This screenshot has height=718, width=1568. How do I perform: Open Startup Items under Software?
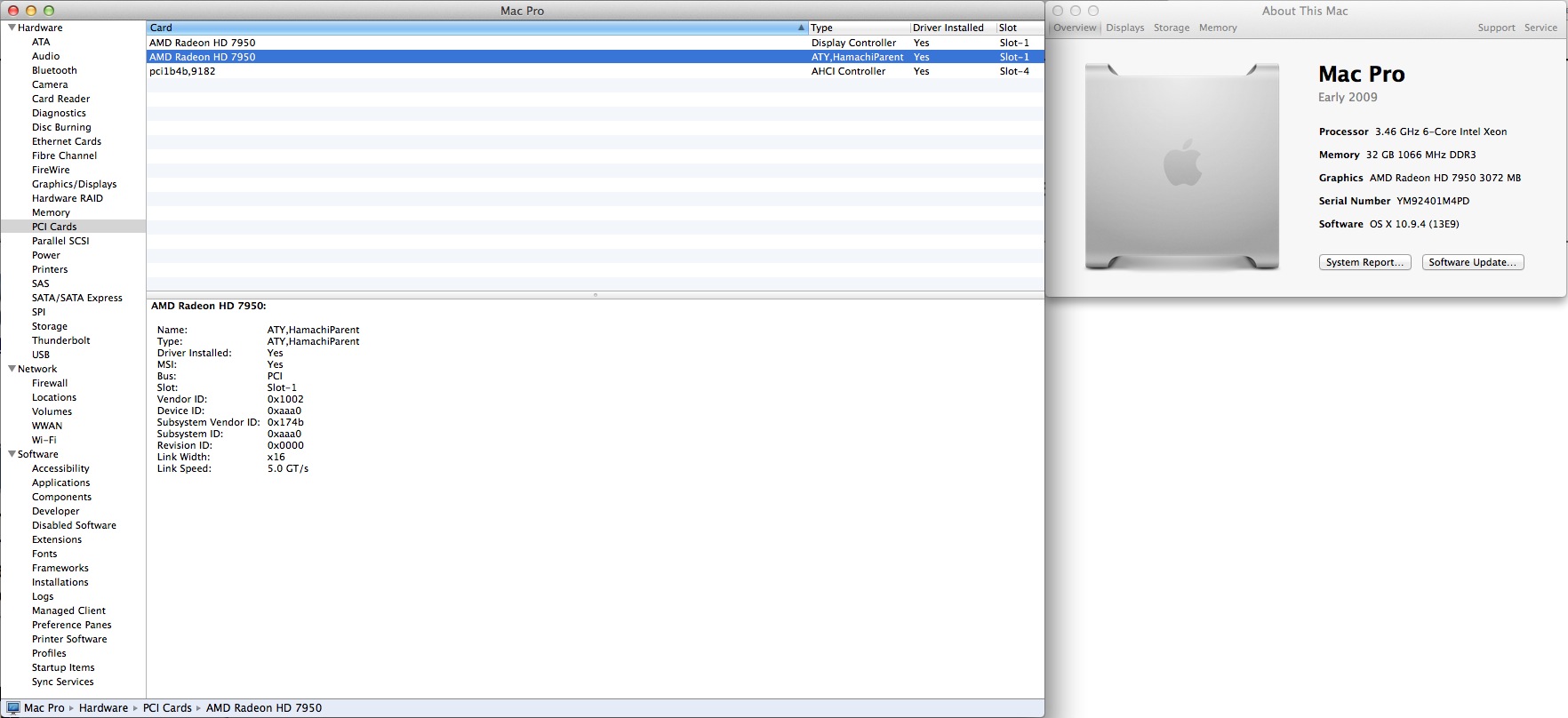tap(63, 667)
